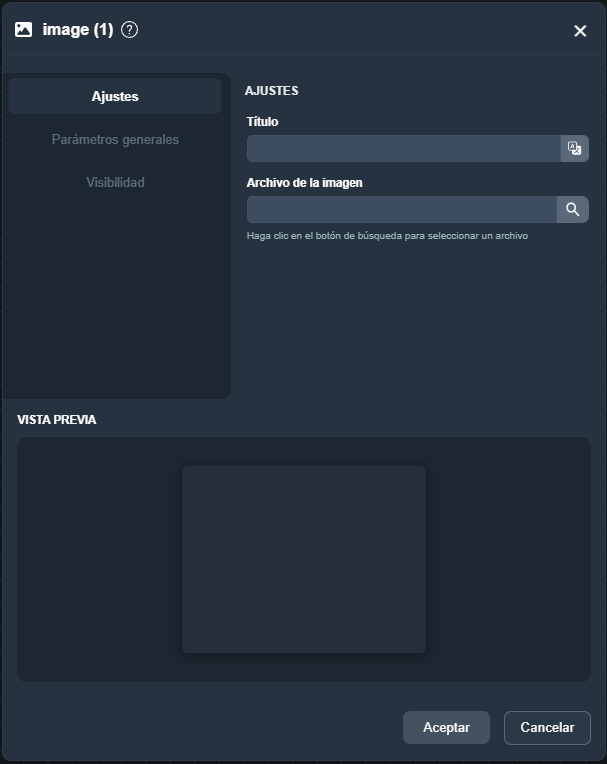Click the Archivo de la imagen field
The height and width of the screenshot is (764, 607).
401,210
